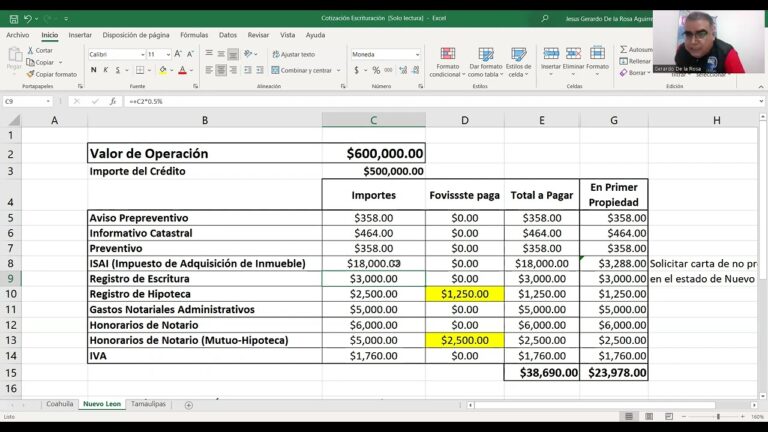Click the increase decimals icon

[x=403, y=71]
